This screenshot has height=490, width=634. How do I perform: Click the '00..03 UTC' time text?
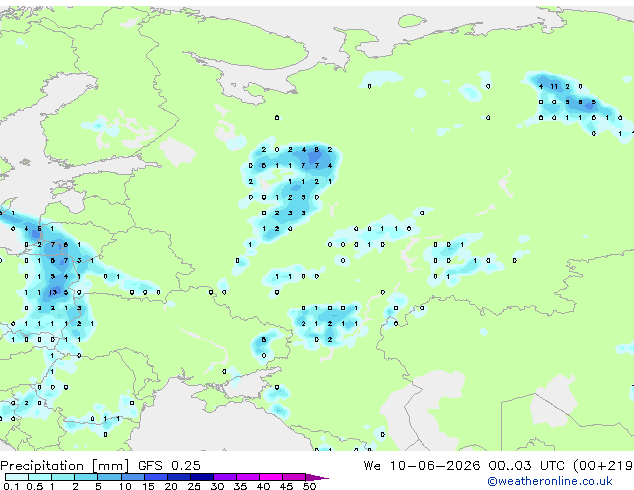point(526,466)
